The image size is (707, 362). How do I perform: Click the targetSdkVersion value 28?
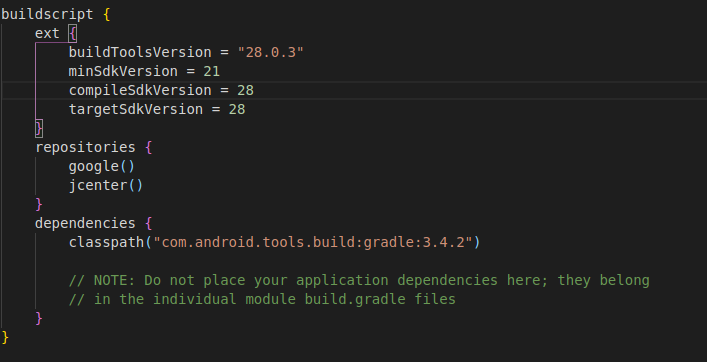(237, 109)
